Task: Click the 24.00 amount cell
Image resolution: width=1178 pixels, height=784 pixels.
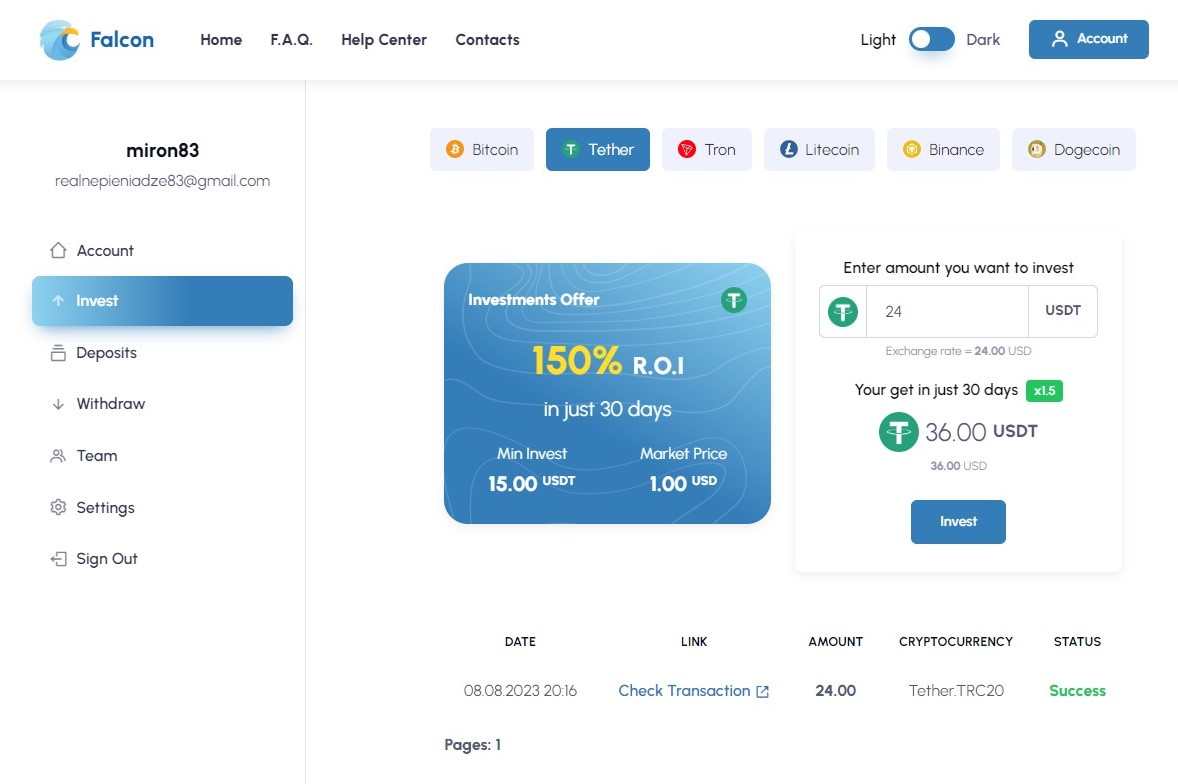Action: coord(835,691)
